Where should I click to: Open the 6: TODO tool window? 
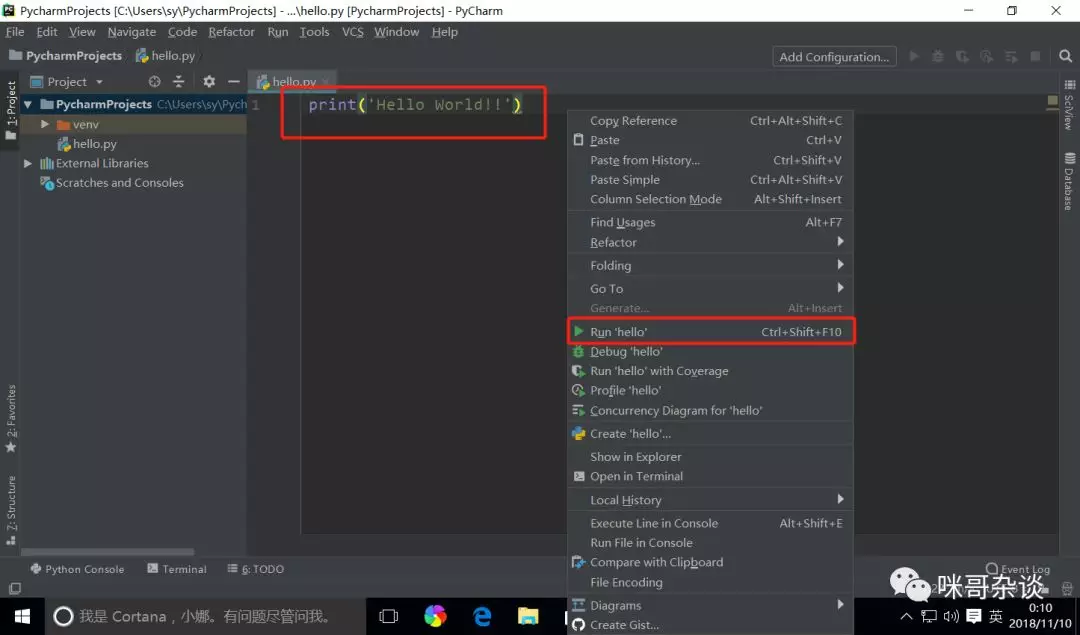(256, 569)
